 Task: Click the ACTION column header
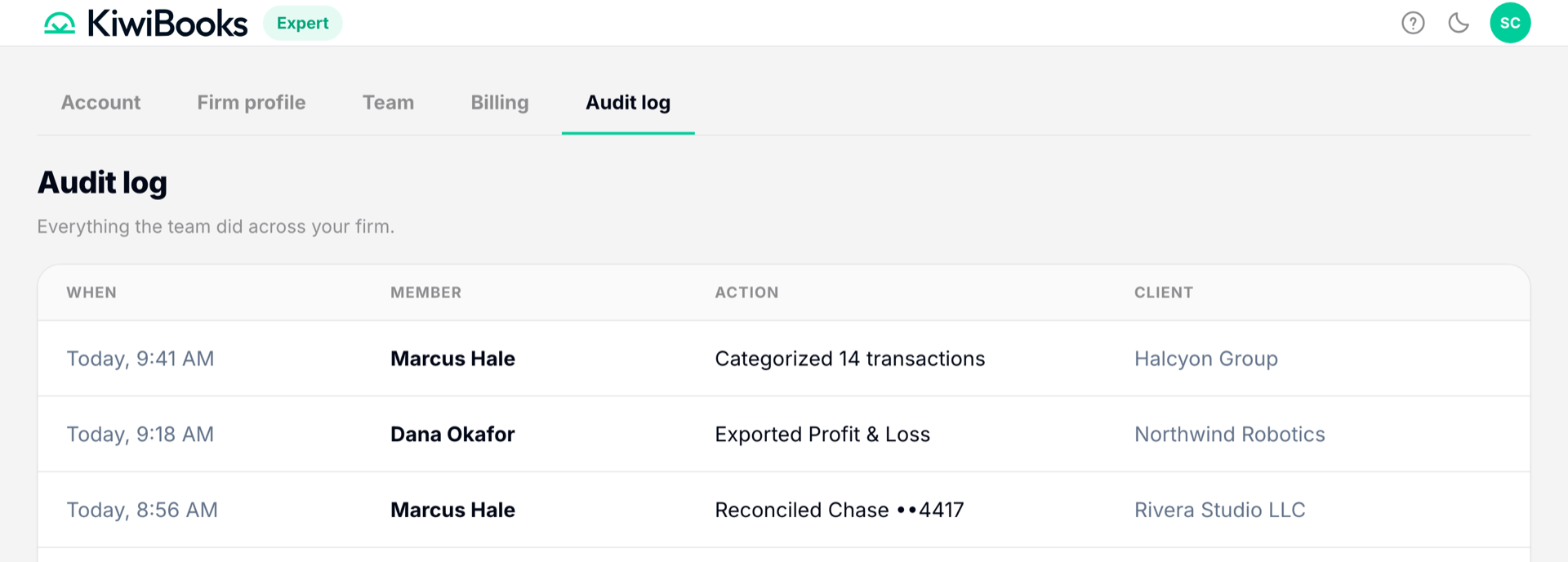[x=746, y=292]
